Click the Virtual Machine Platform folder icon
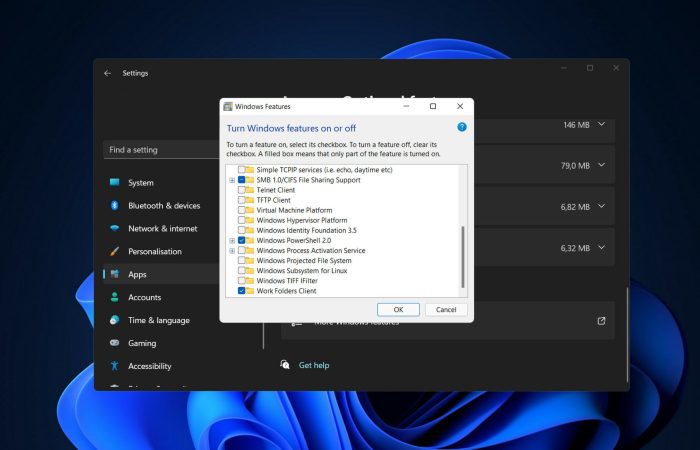Screen dimensions: 700x450 coord(250,210)
